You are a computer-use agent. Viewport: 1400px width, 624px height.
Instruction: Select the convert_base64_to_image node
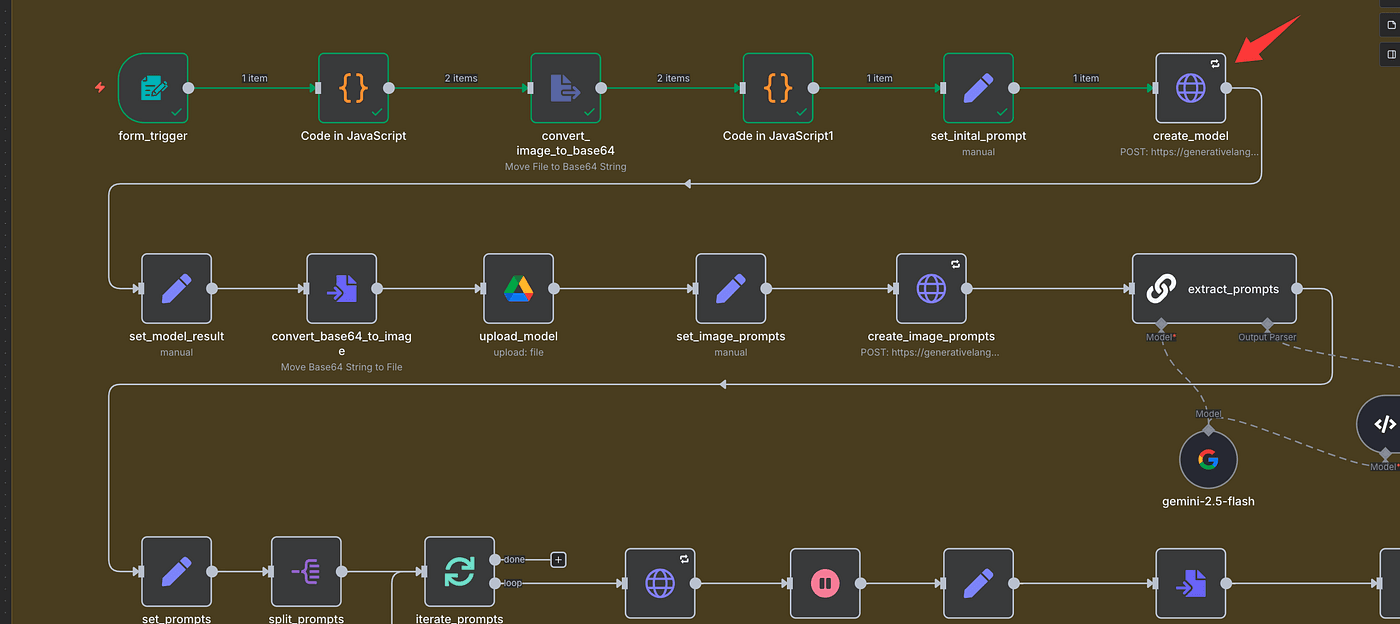click(341, 288)
